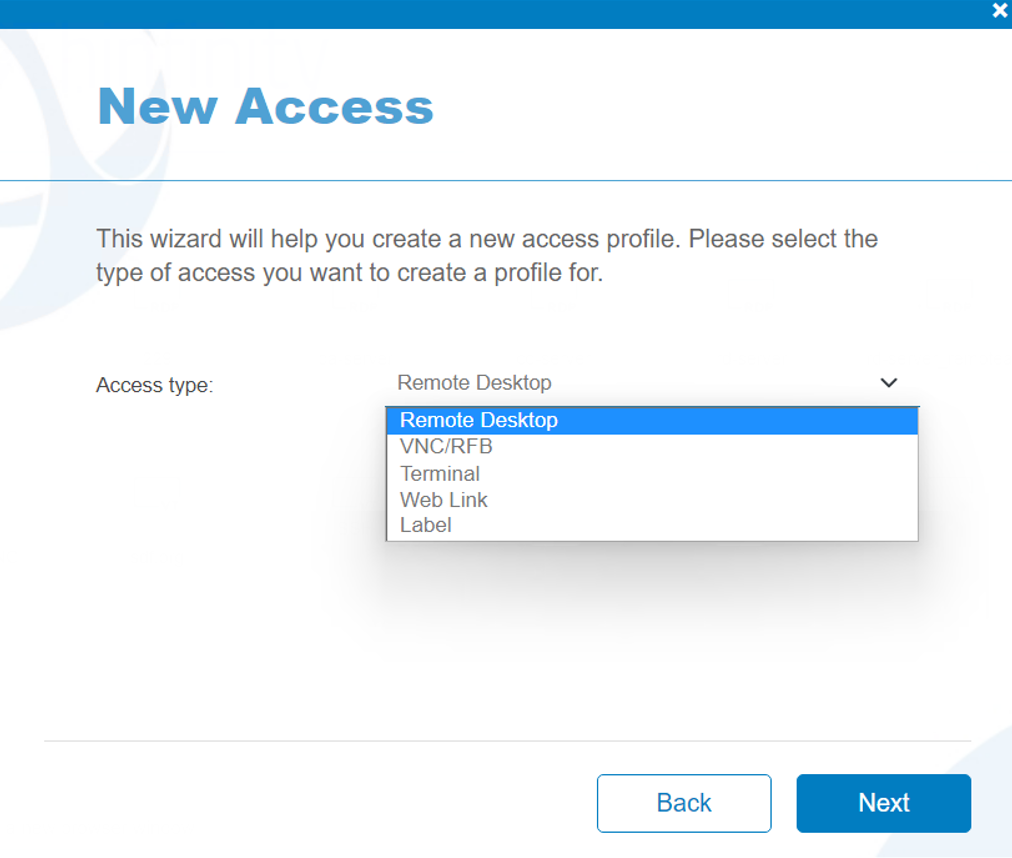This screenshot has height=858, width=1012.
Task: Click the Remote Desktop combo box field
Action: 600,383
